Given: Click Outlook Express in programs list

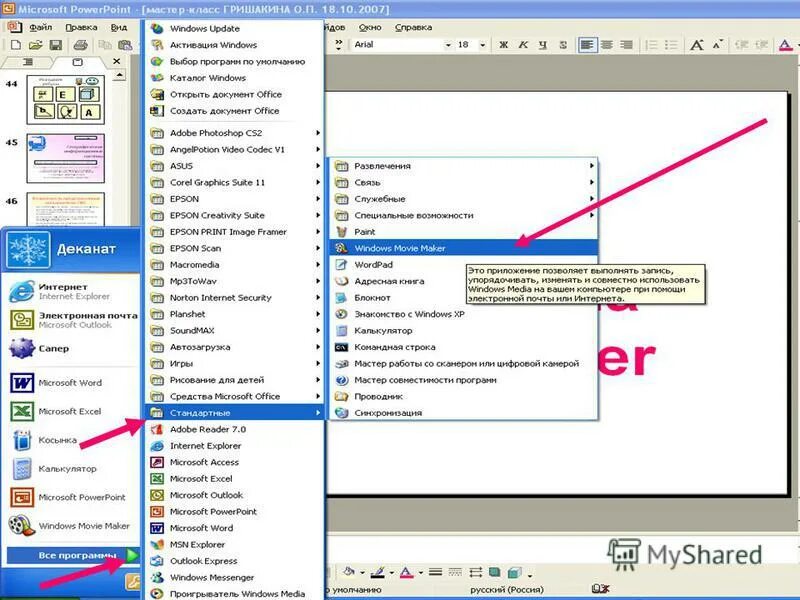Looking at the screenshot, I should (x=235, y=561).
